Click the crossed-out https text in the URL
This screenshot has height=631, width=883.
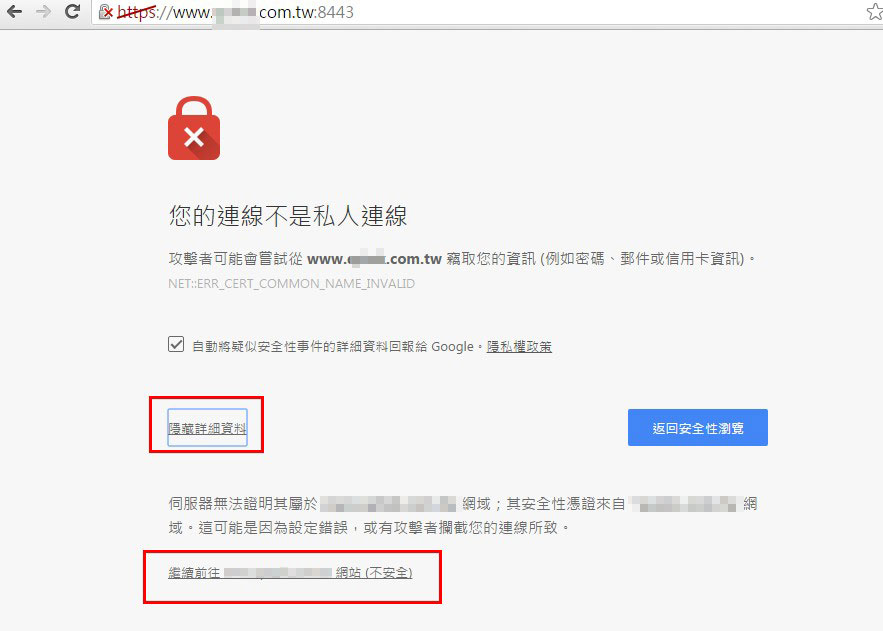(136, 12)
